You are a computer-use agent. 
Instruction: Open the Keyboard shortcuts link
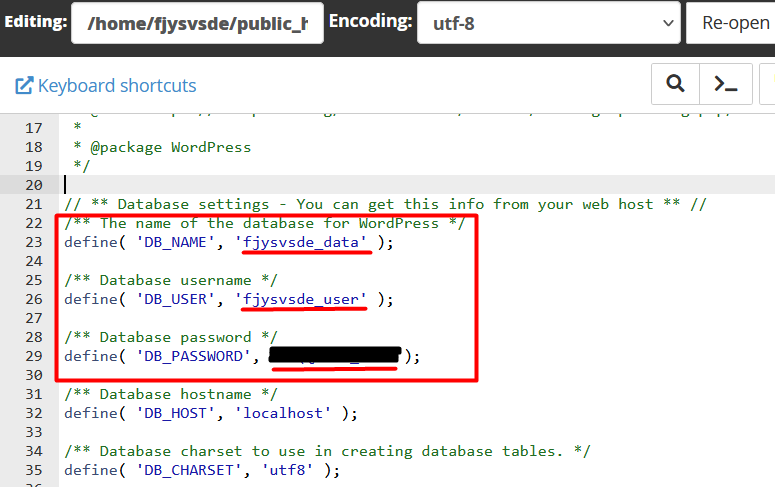coord(116,86)
